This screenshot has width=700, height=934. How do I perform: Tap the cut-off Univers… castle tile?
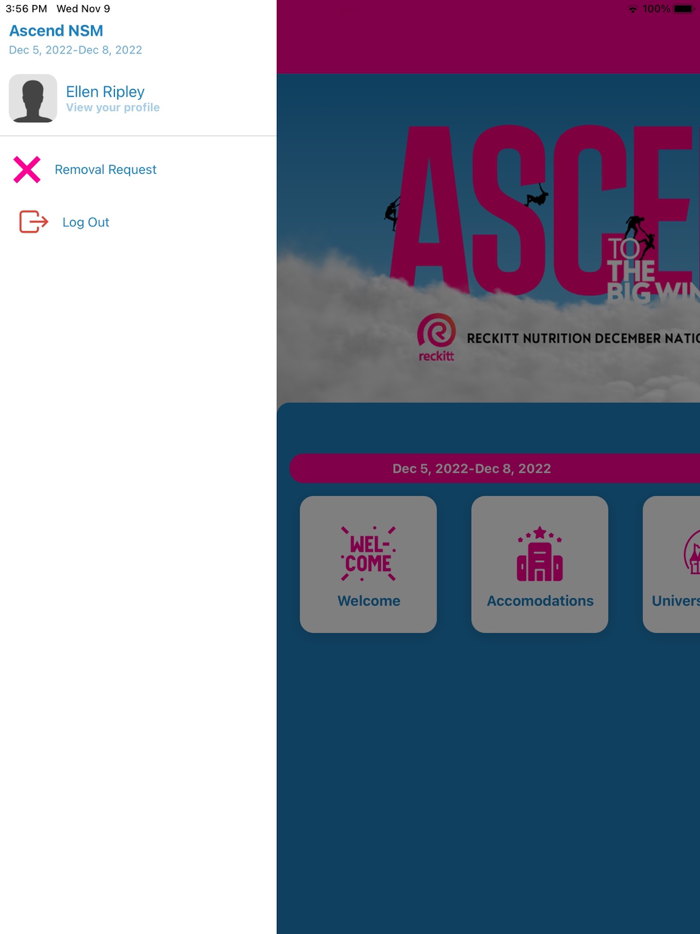[671, 564]
